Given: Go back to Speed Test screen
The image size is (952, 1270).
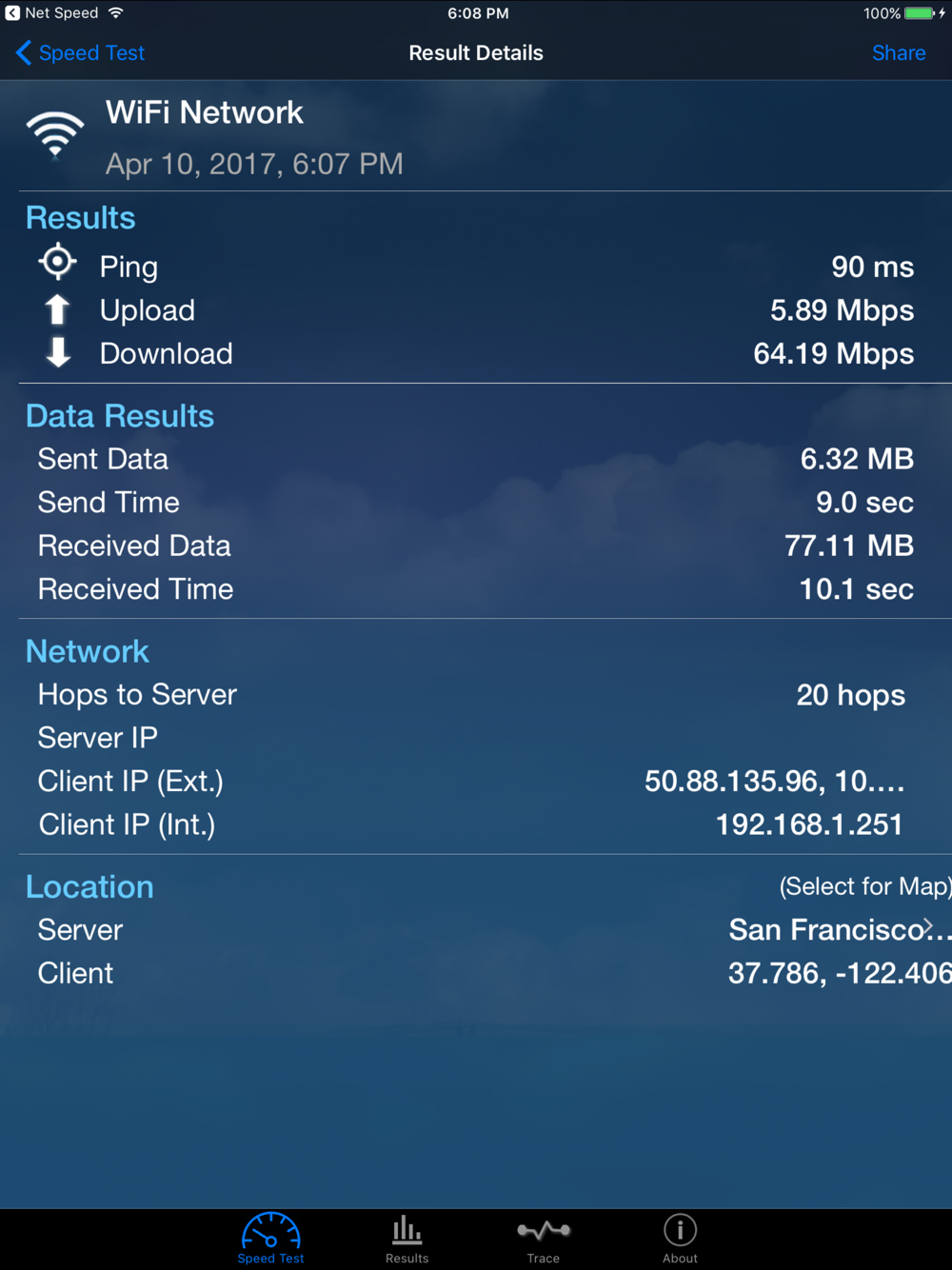Looking at the screenshot, I should (81, 53).
